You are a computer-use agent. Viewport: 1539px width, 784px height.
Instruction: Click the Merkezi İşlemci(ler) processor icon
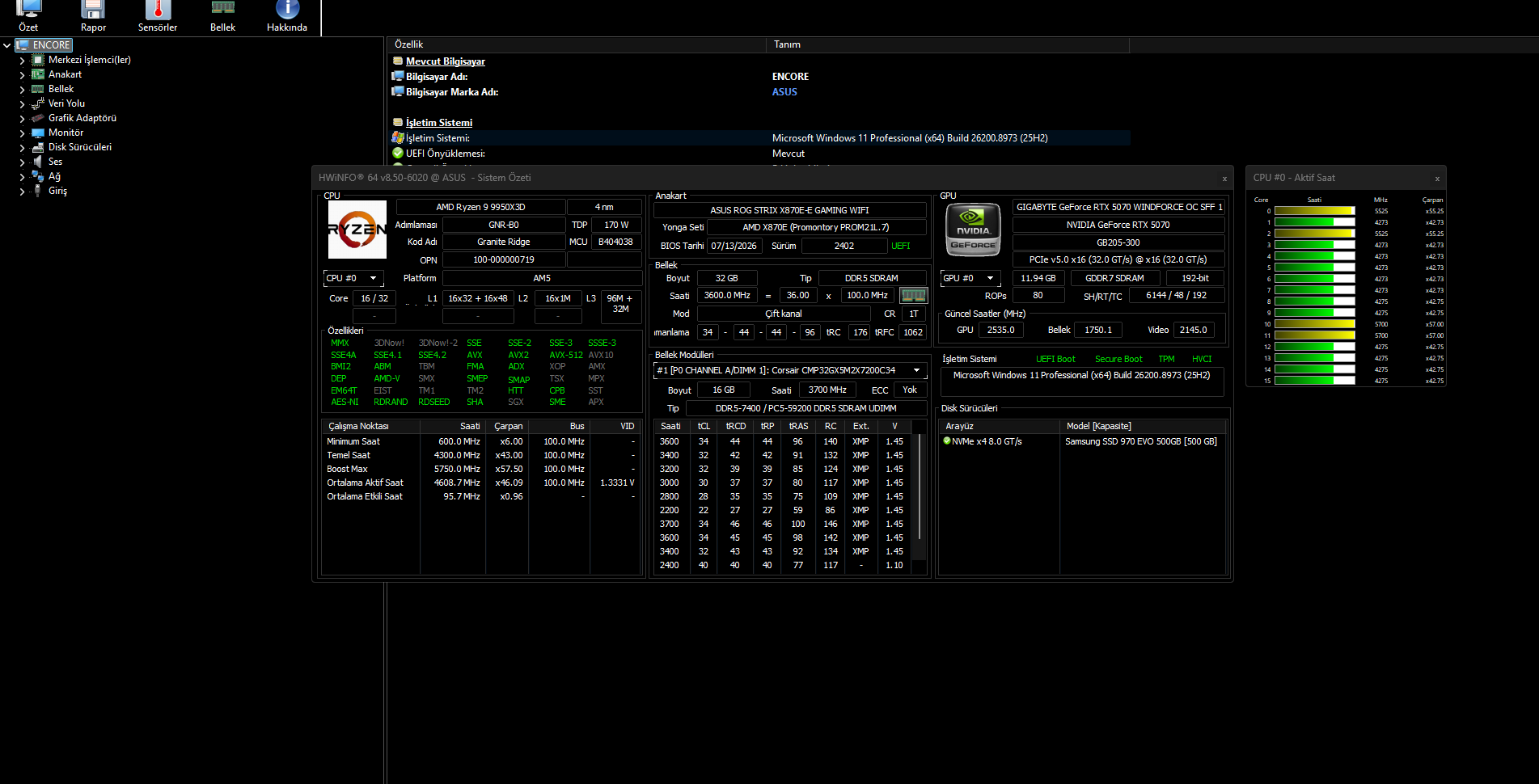pos(38,60)
